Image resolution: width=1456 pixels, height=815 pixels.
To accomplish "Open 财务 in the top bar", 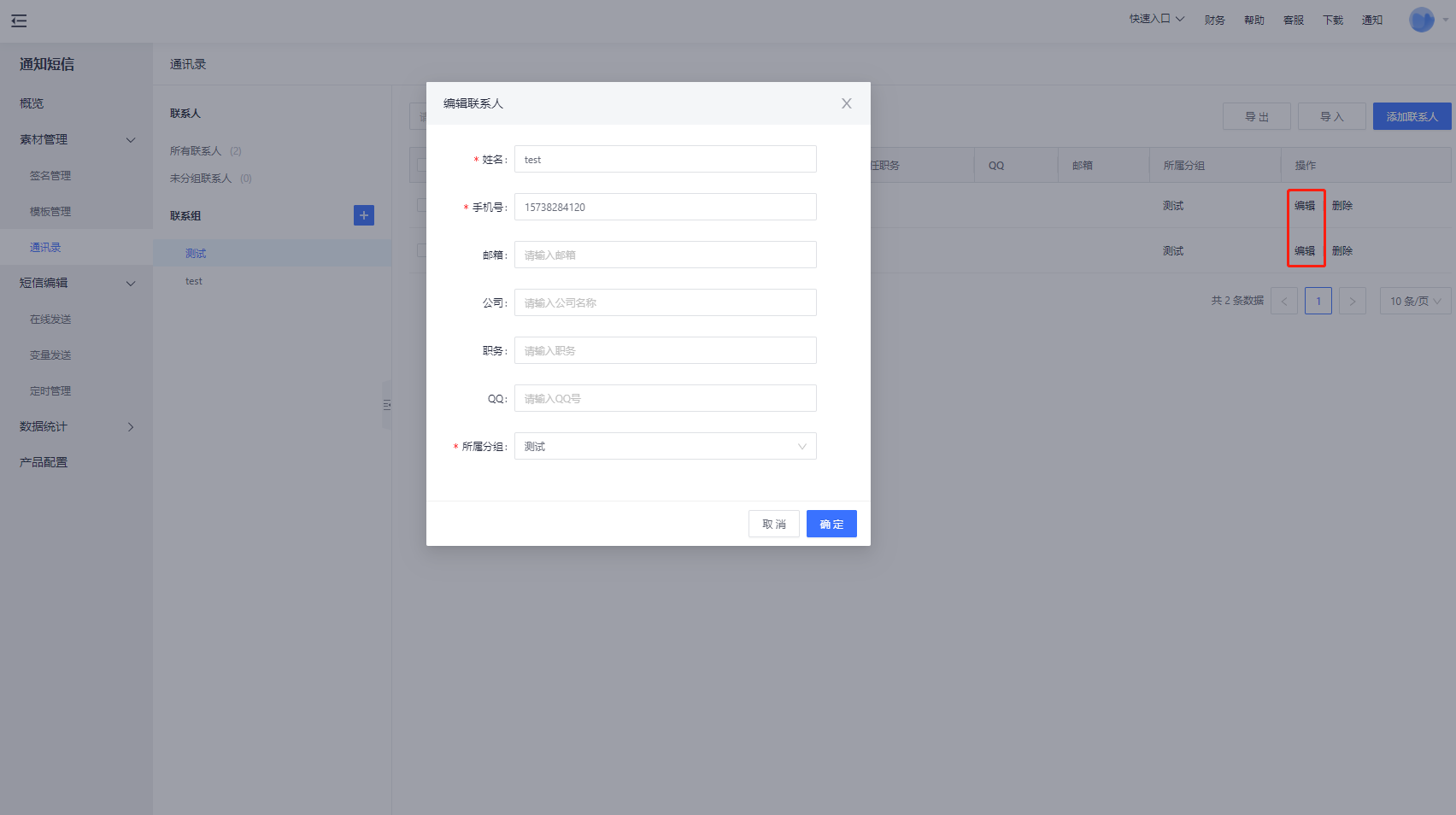I will click(1214, 21).
